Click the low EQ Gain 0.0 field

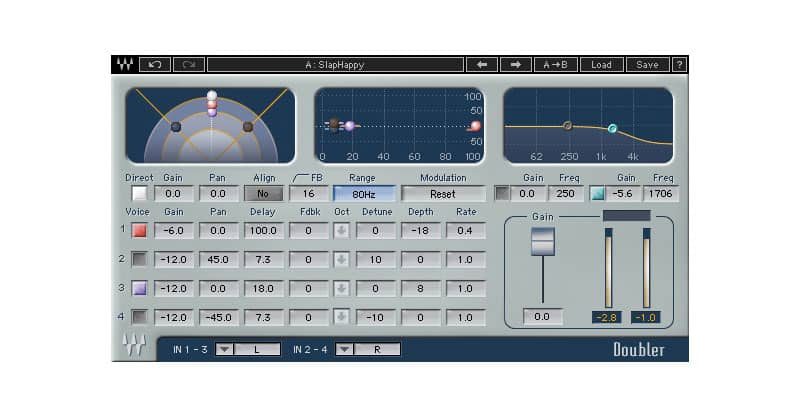point(527,194)
